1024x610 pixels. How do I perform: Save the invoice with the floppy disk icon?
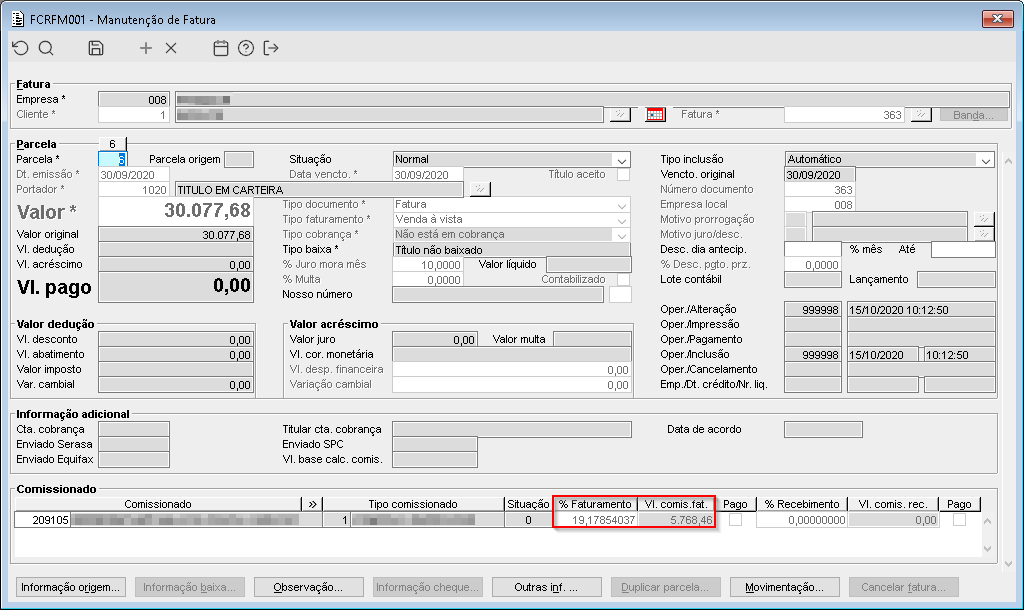pos(96,48)
